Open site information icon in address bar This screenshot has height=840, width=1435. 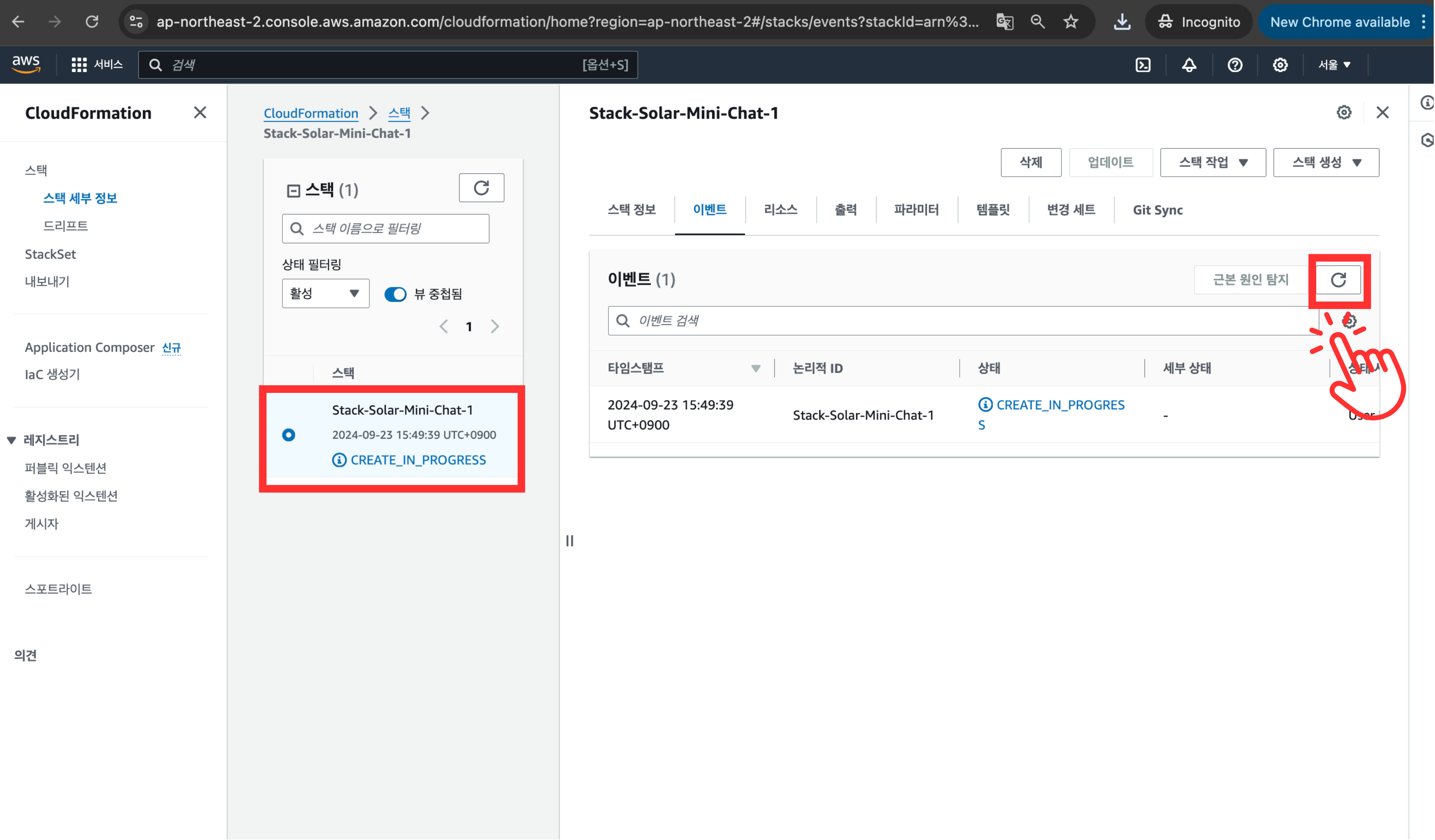tap(136, 22)
